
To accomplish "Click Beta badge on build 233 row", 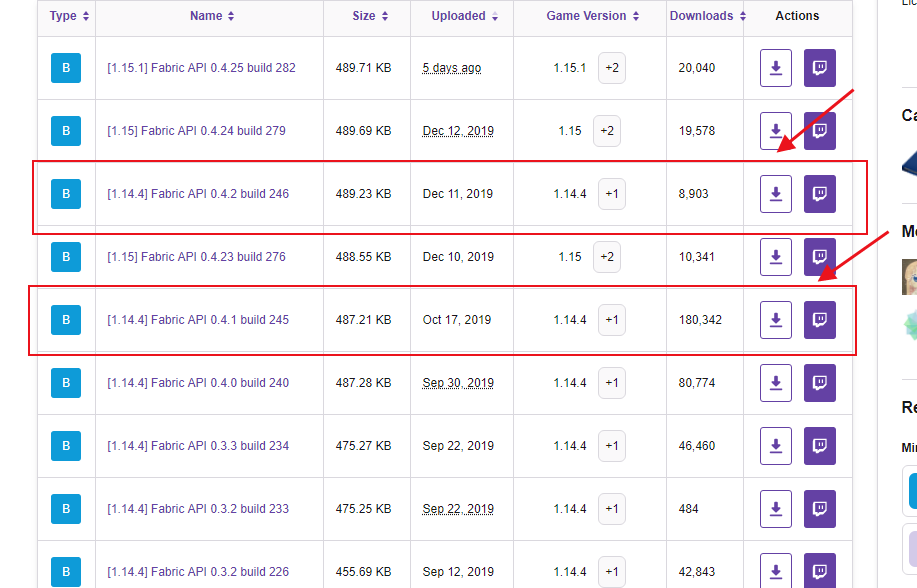I will click(x=66, y=509).
